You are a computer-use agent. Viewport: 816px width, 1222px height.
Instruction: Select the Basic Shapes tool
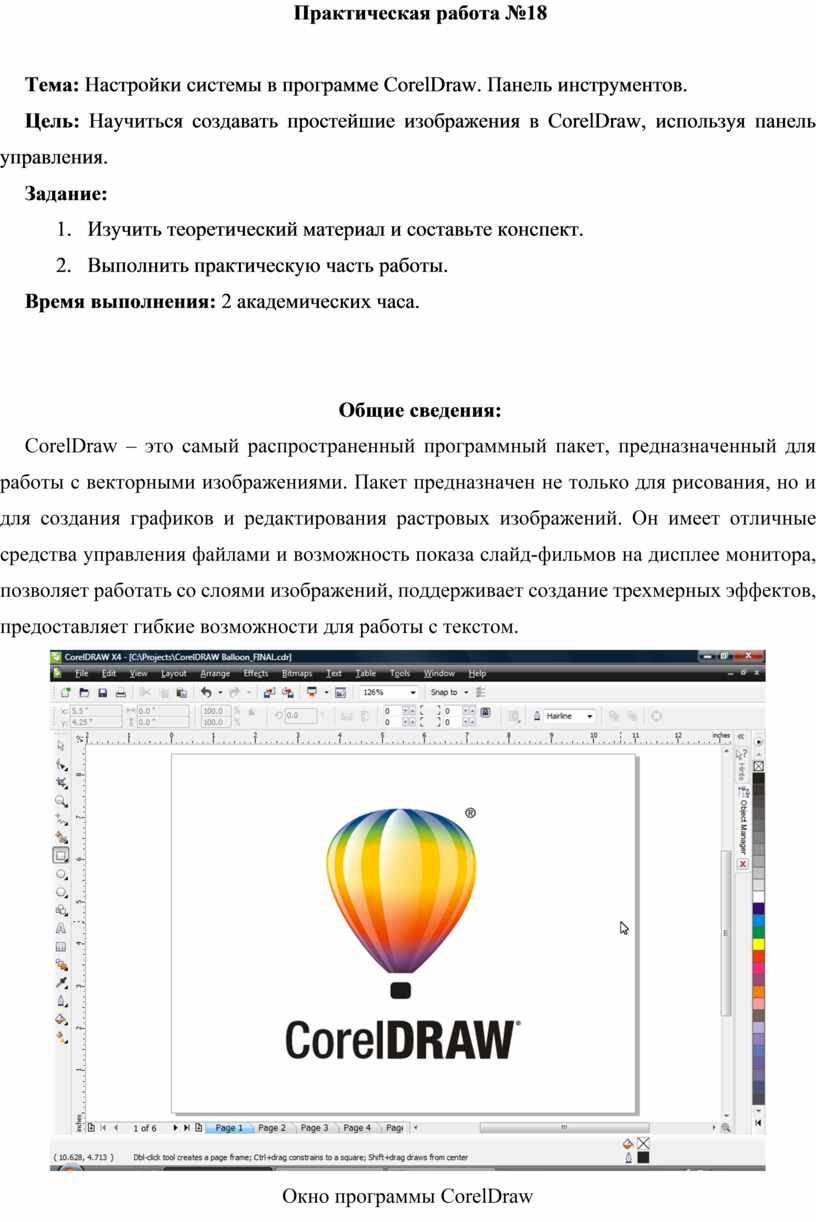point(61,910)
